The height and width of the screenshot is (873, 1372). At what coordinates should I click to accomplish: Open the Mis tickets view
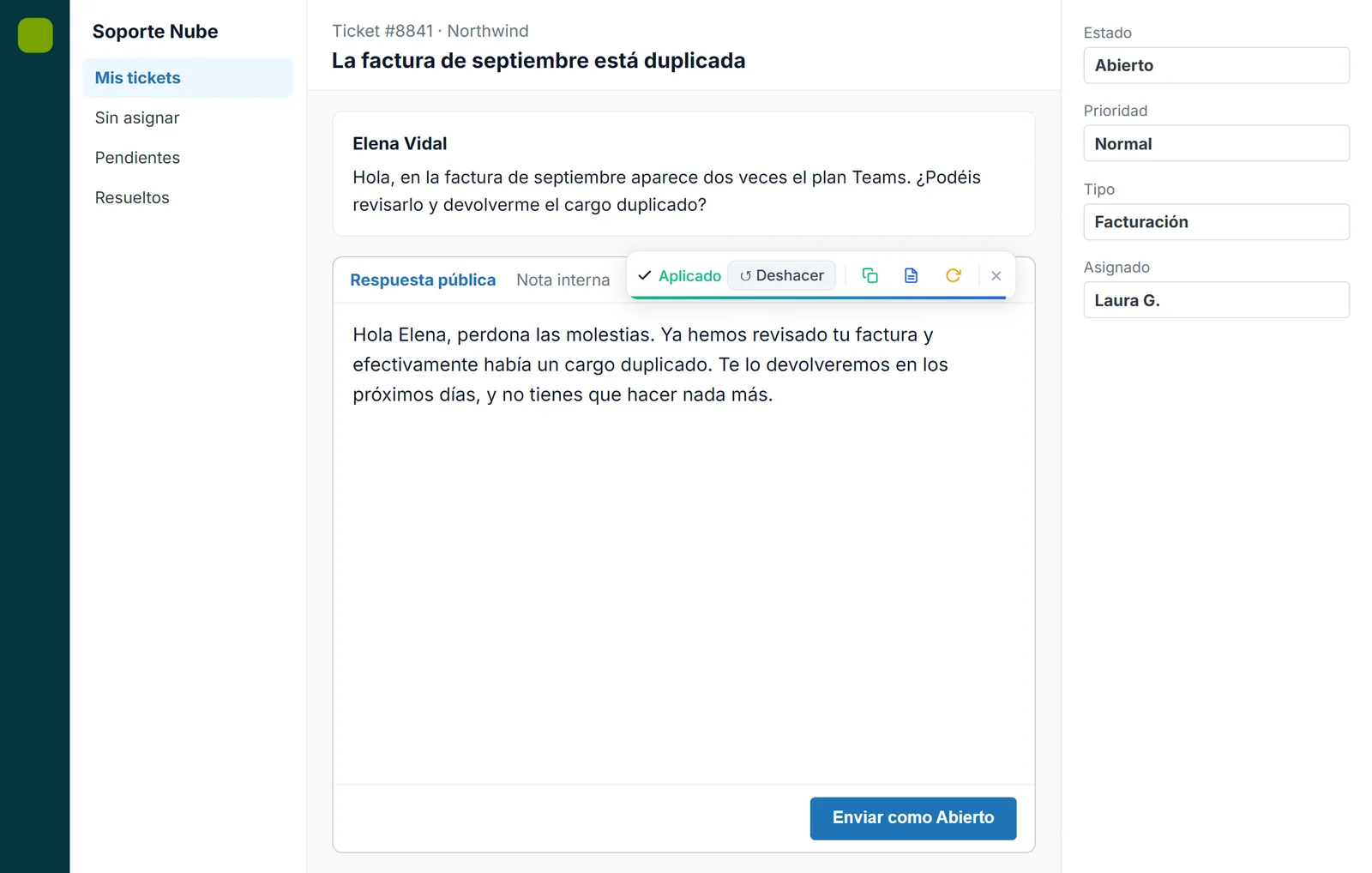pyautogui.click(x=188, y=78)
